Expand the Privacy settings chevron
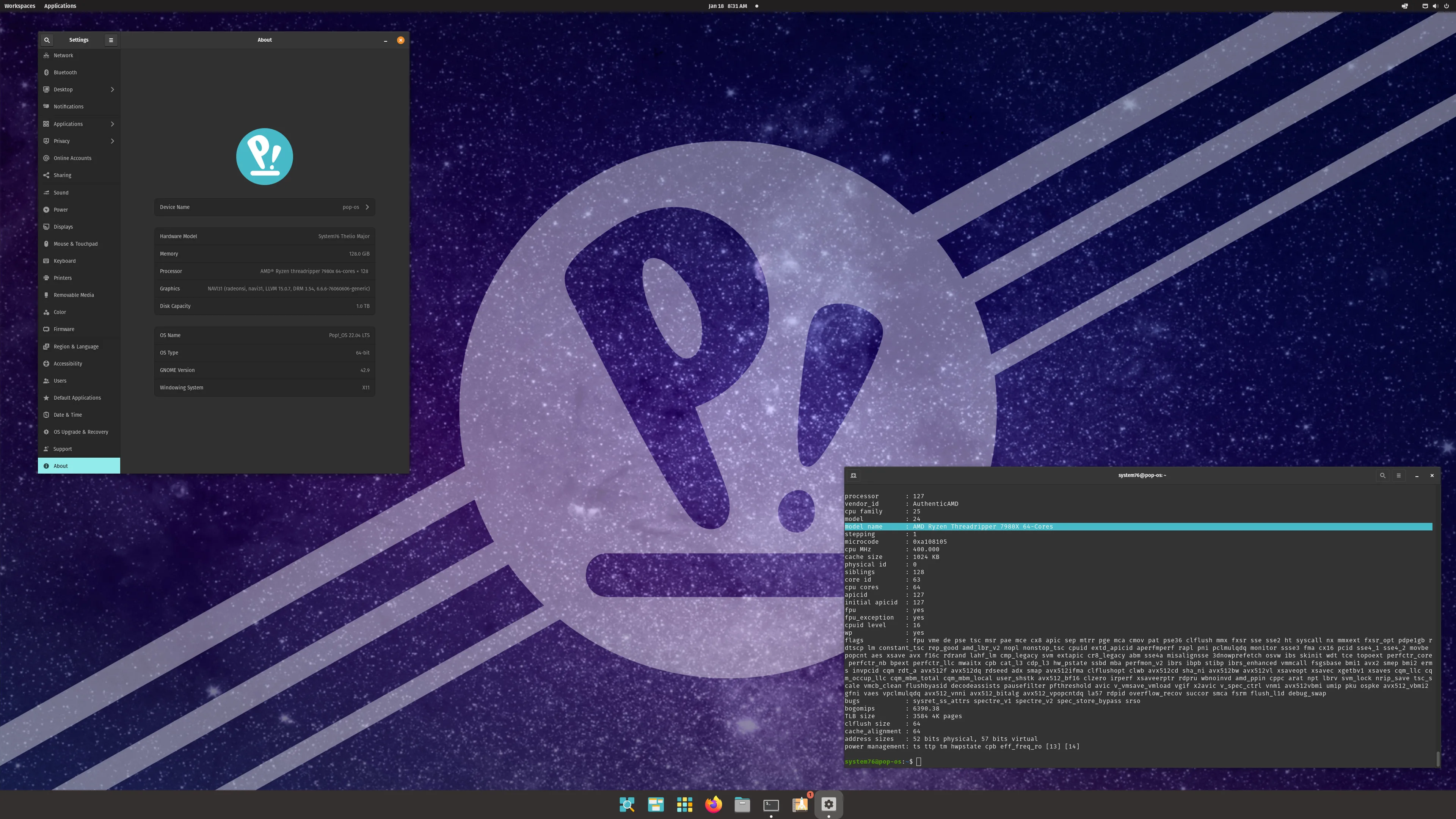1456x819 pixels. tap(113, 141)
